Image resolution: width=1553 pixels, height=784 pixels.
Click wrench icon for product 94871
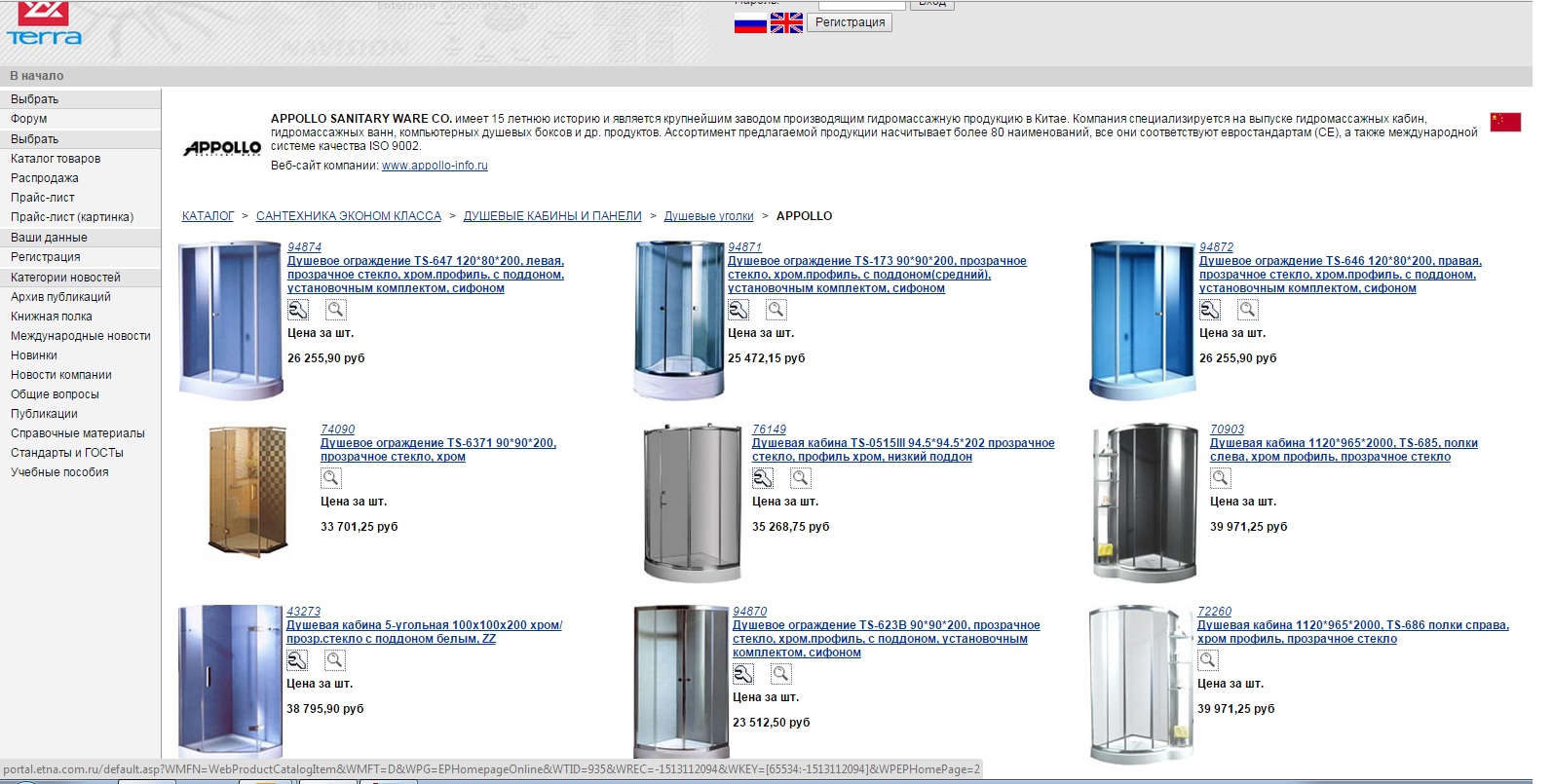tap(739, 310)
